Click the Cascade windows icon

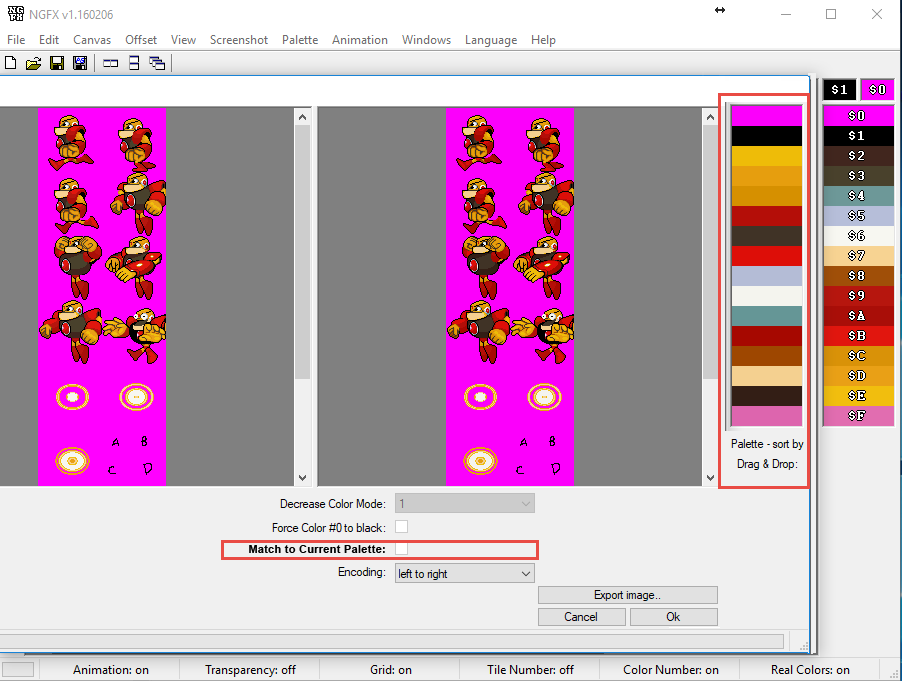pos(157,63)
